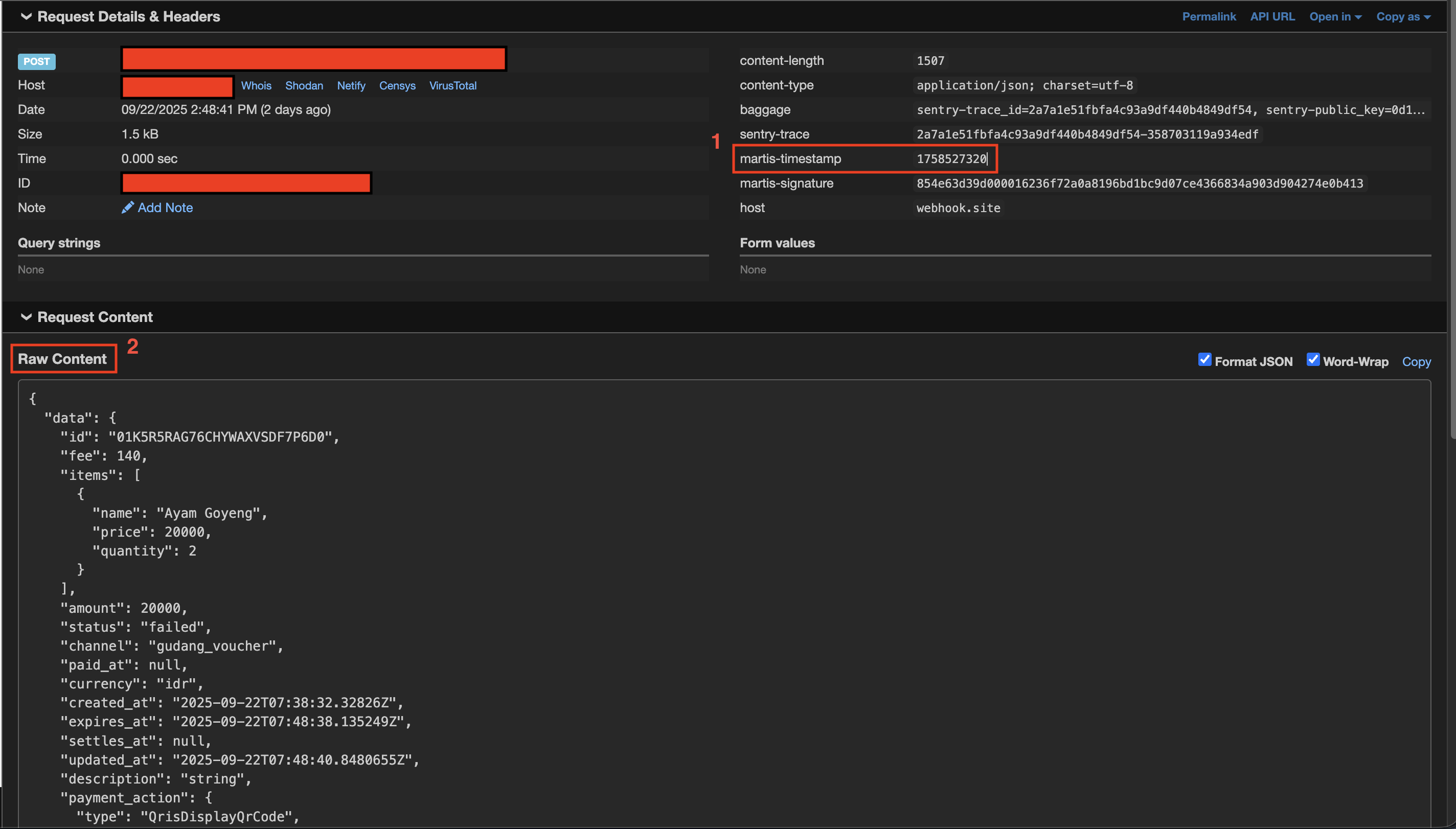Look up the host on Whois

(x=256, y=86)
